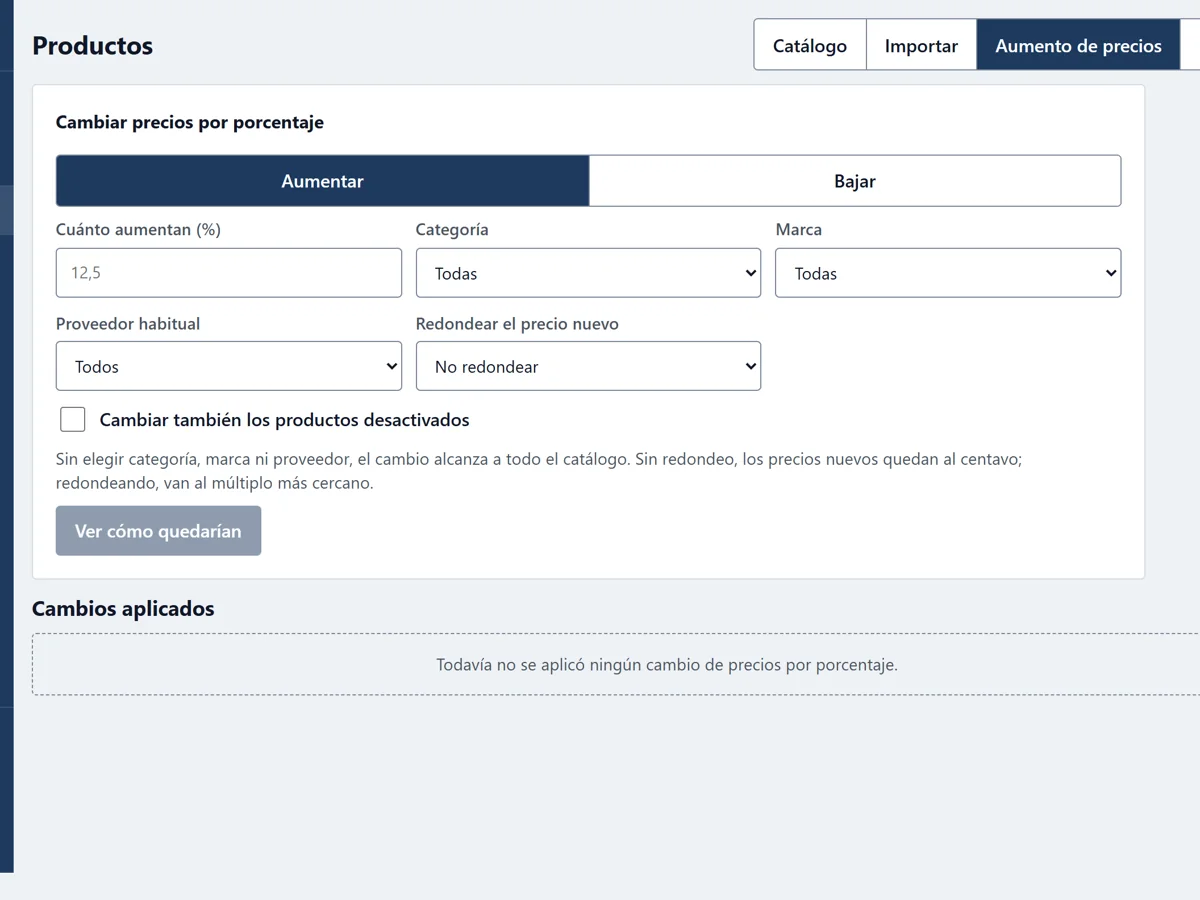Enable changing deactivated products checkbox
Image resolution: width=1200 pixels, height=900 pixels.
pos(73,419)
